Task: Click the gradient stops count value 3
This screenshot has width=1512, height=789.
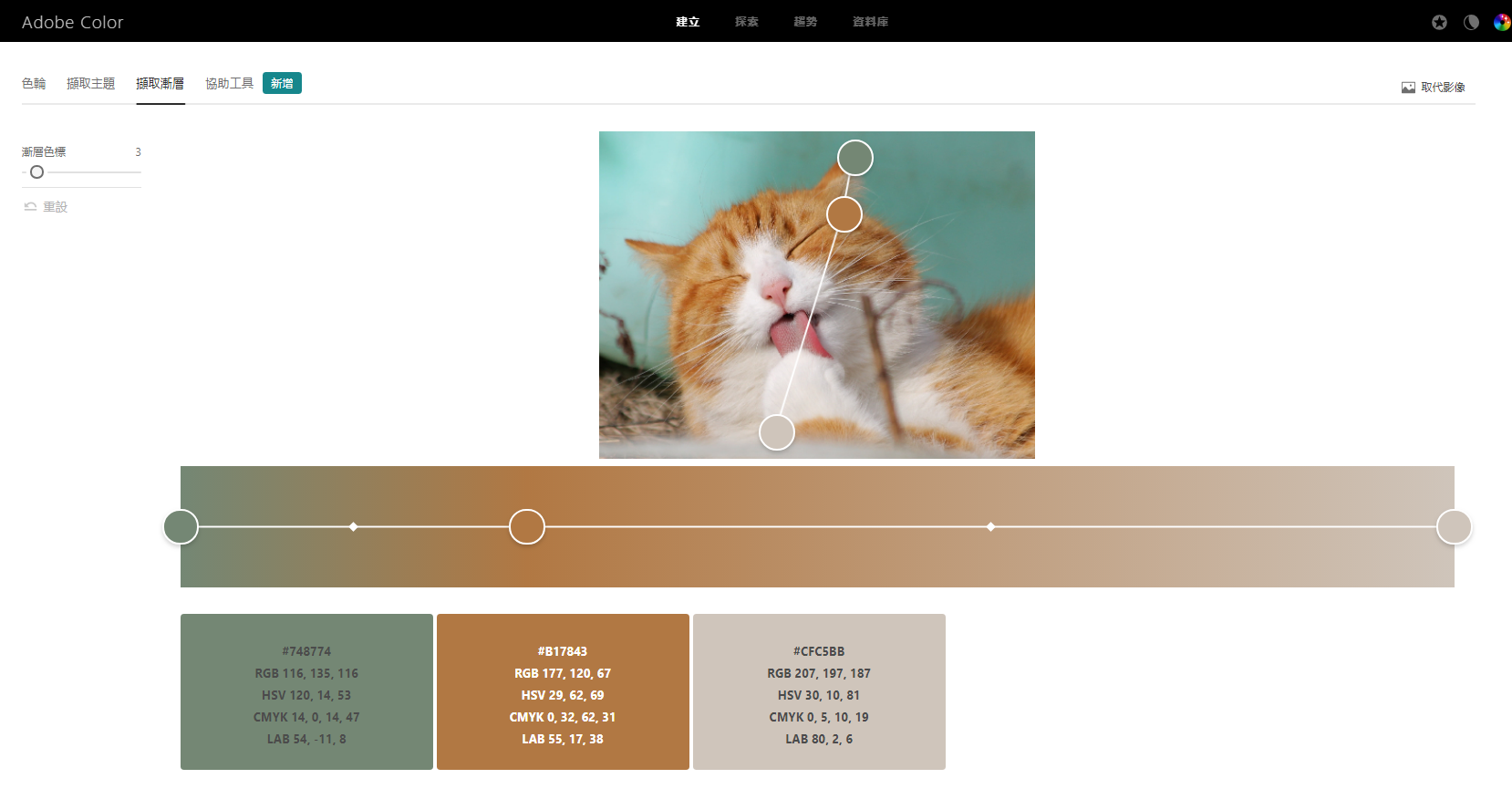Action: click(x=138, y=152)
